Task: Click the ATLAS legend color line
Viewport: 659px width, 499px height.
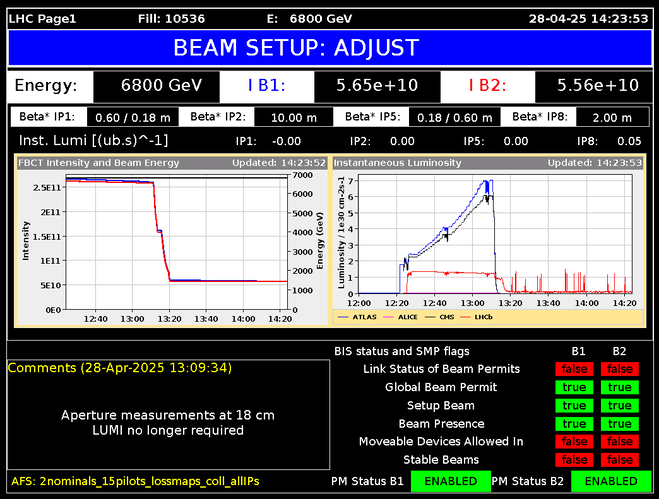Action: [x=343, y=317]
